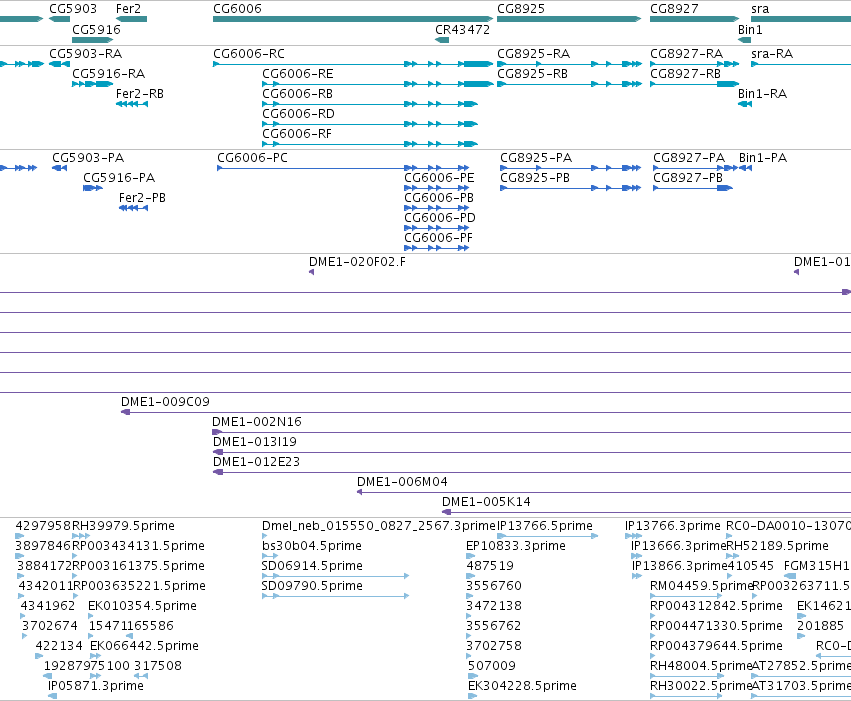Open the CG8927 gene label
Image resolution: width=851 pixels, height=701 pixels.
click(674, 9)
